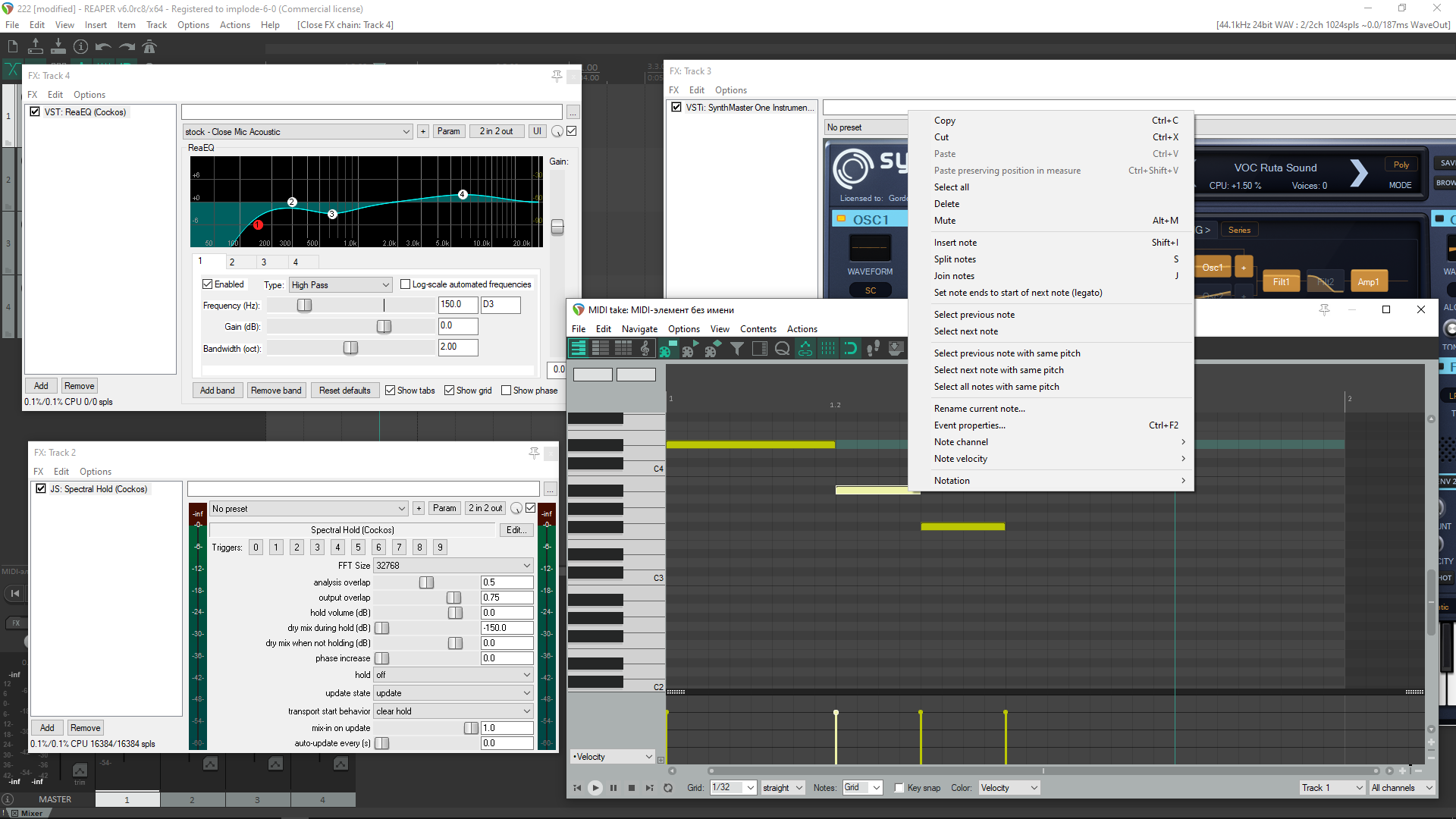Open the MIDI editor filter icon

point(737,348)
